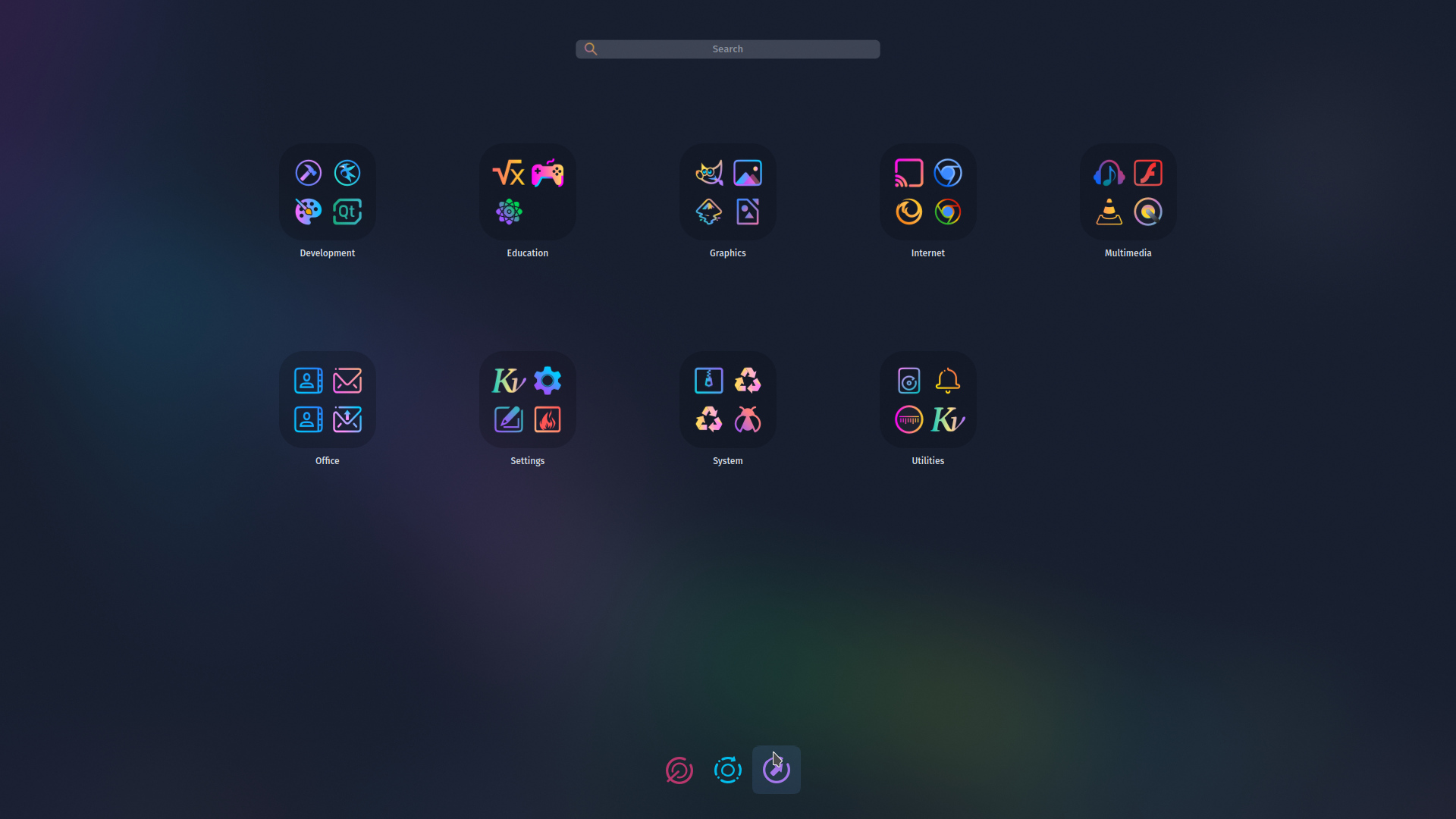Launch the Qt icon in Development

click(347, 212)
